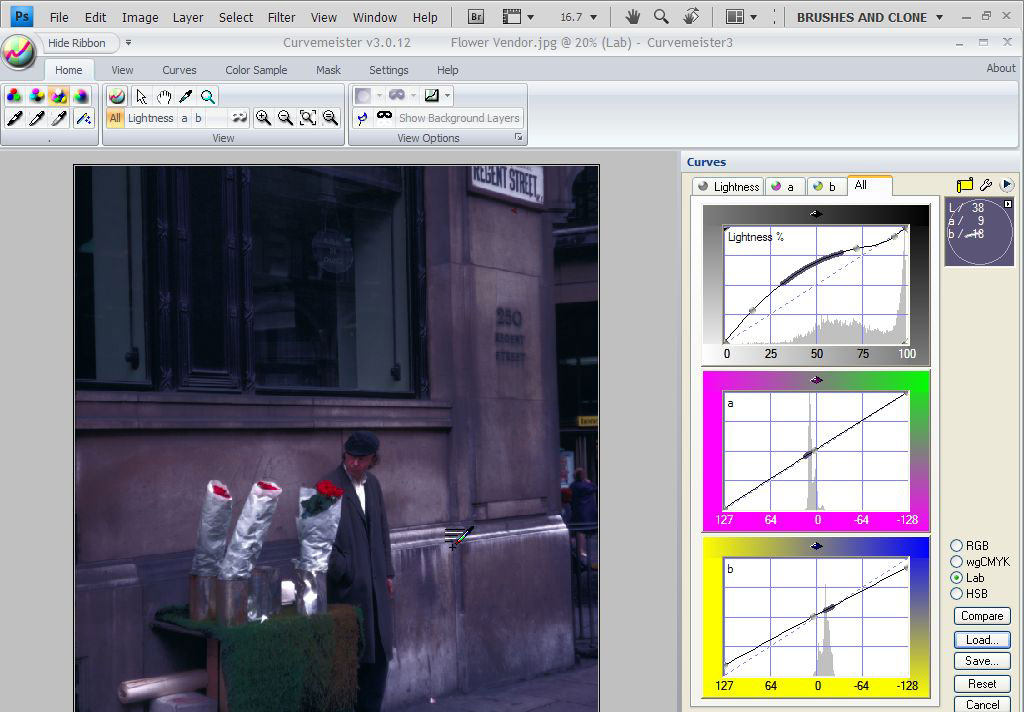Screen dimensions: 1024x712
Task: Select the Lab radio button
Action: click(x=957, y=577)
